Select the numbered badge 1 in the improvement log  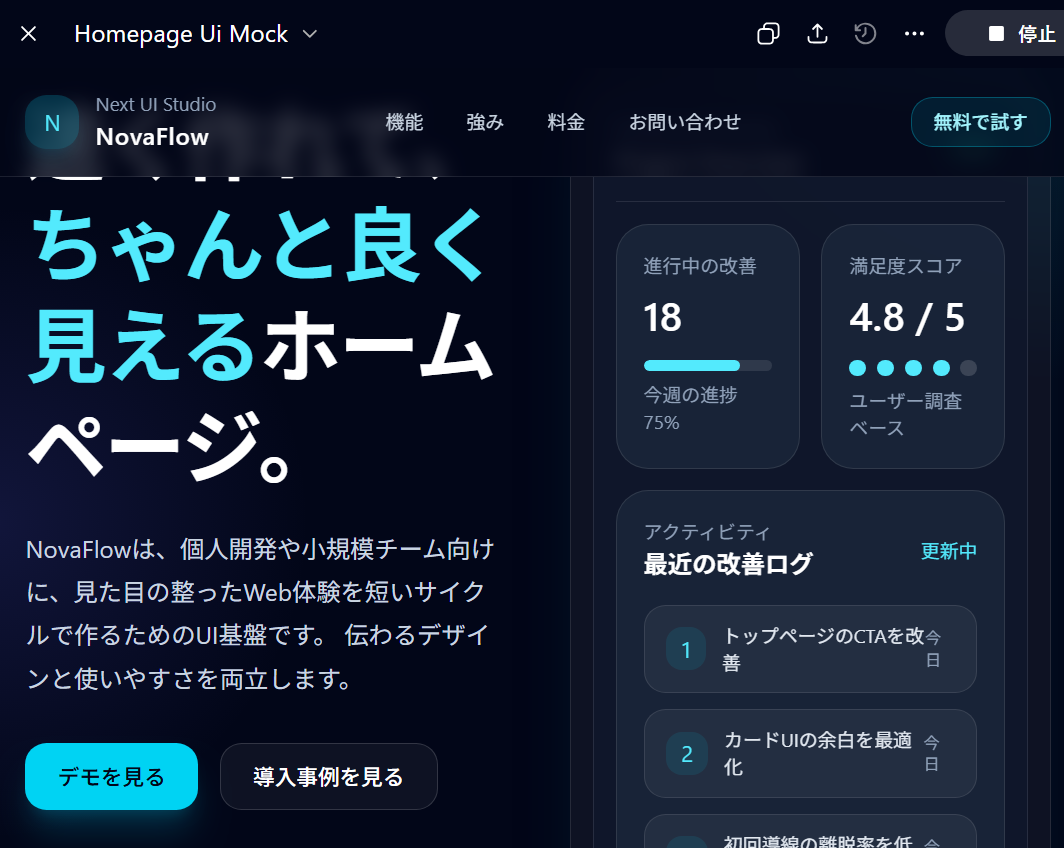(686, 649)
